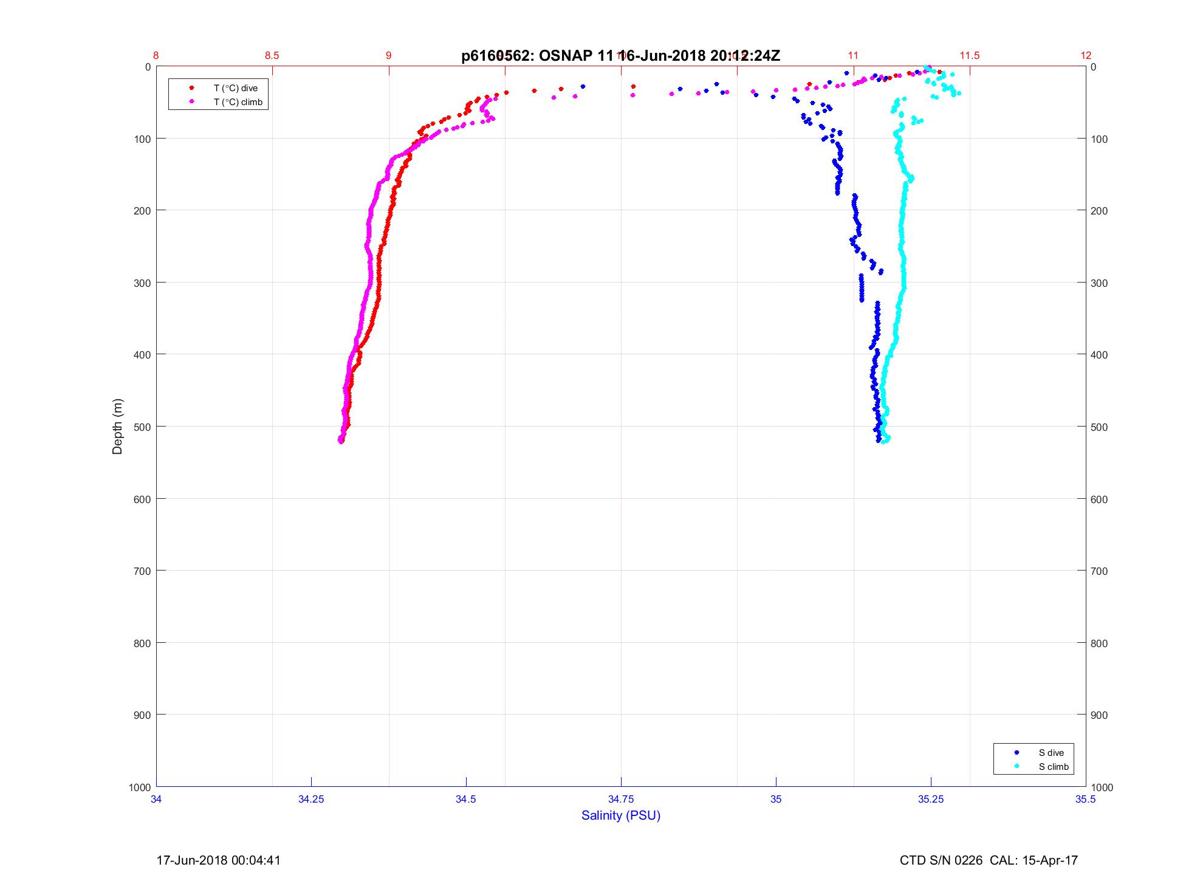Click the 100 tick on the left depth axis
Viewport: 1200px width, 885px height.
tap(141, 139)
